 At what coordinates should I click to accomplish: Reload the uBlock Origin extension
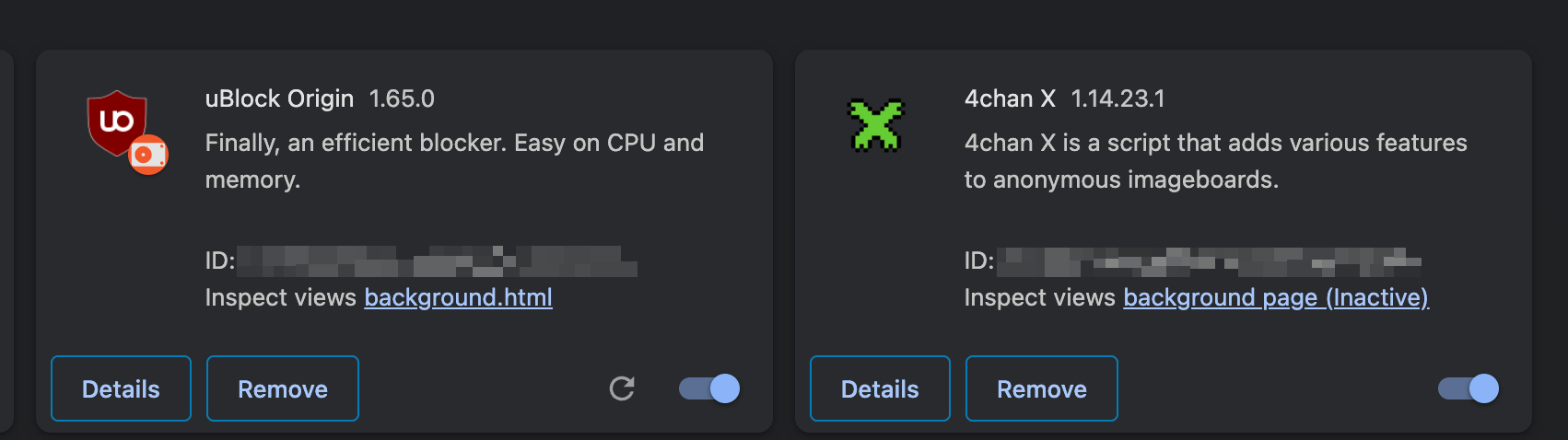(622, 388)
